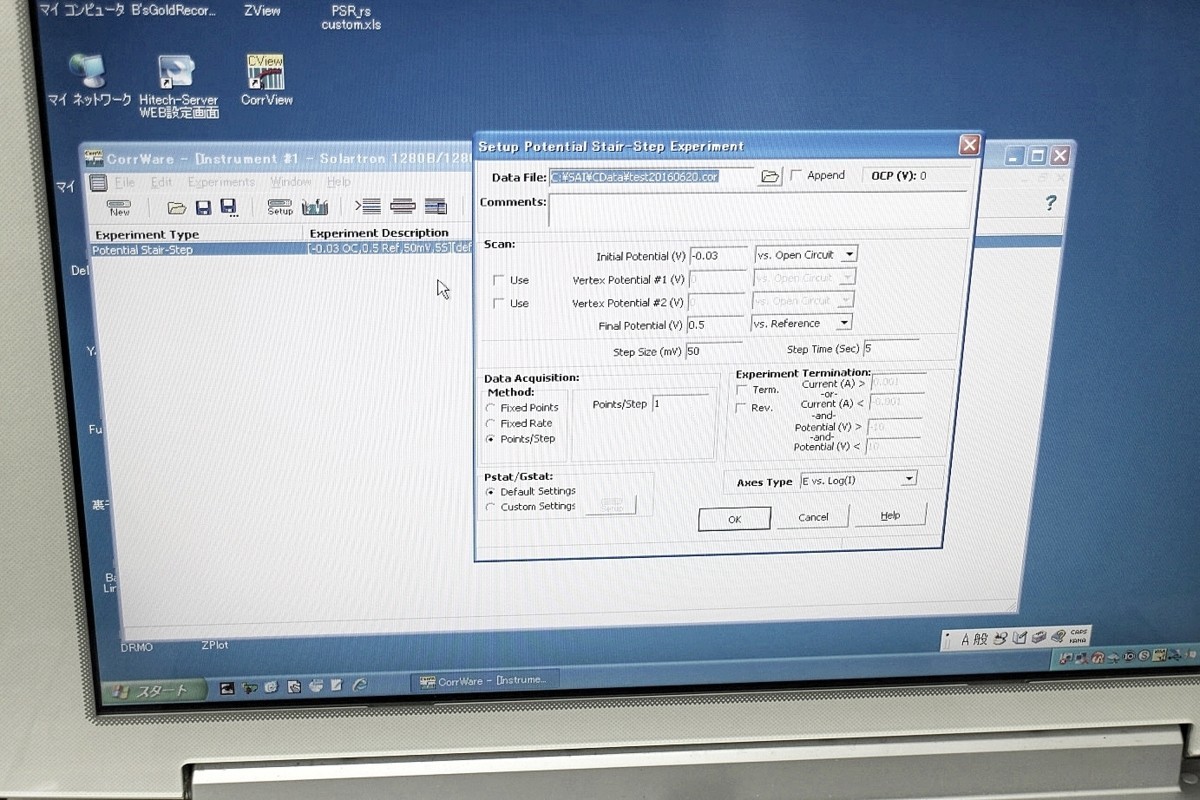Click the Initial Potential (V) field
1200x800 pixels.
click(717, 256)
